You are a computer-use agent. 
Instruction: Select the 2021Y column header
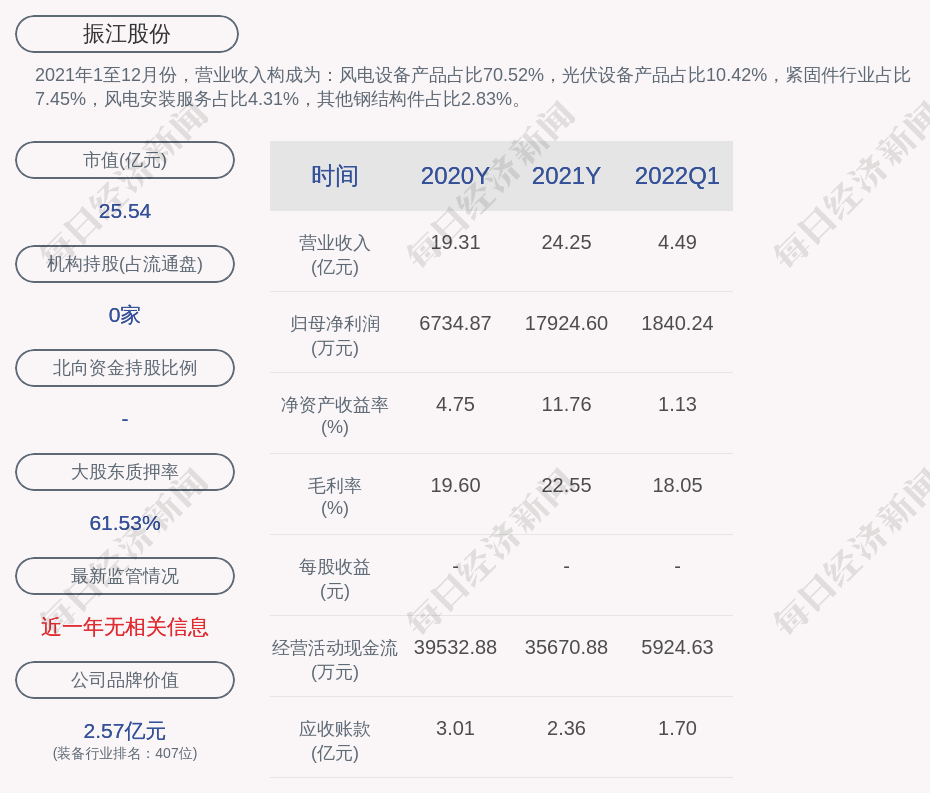pyautogui.click(x=566, y=176)
